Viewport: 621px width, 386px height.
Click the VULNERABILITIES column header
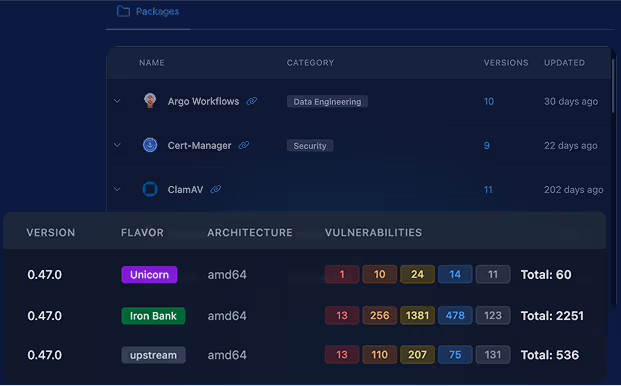click(x=373, y=233)
